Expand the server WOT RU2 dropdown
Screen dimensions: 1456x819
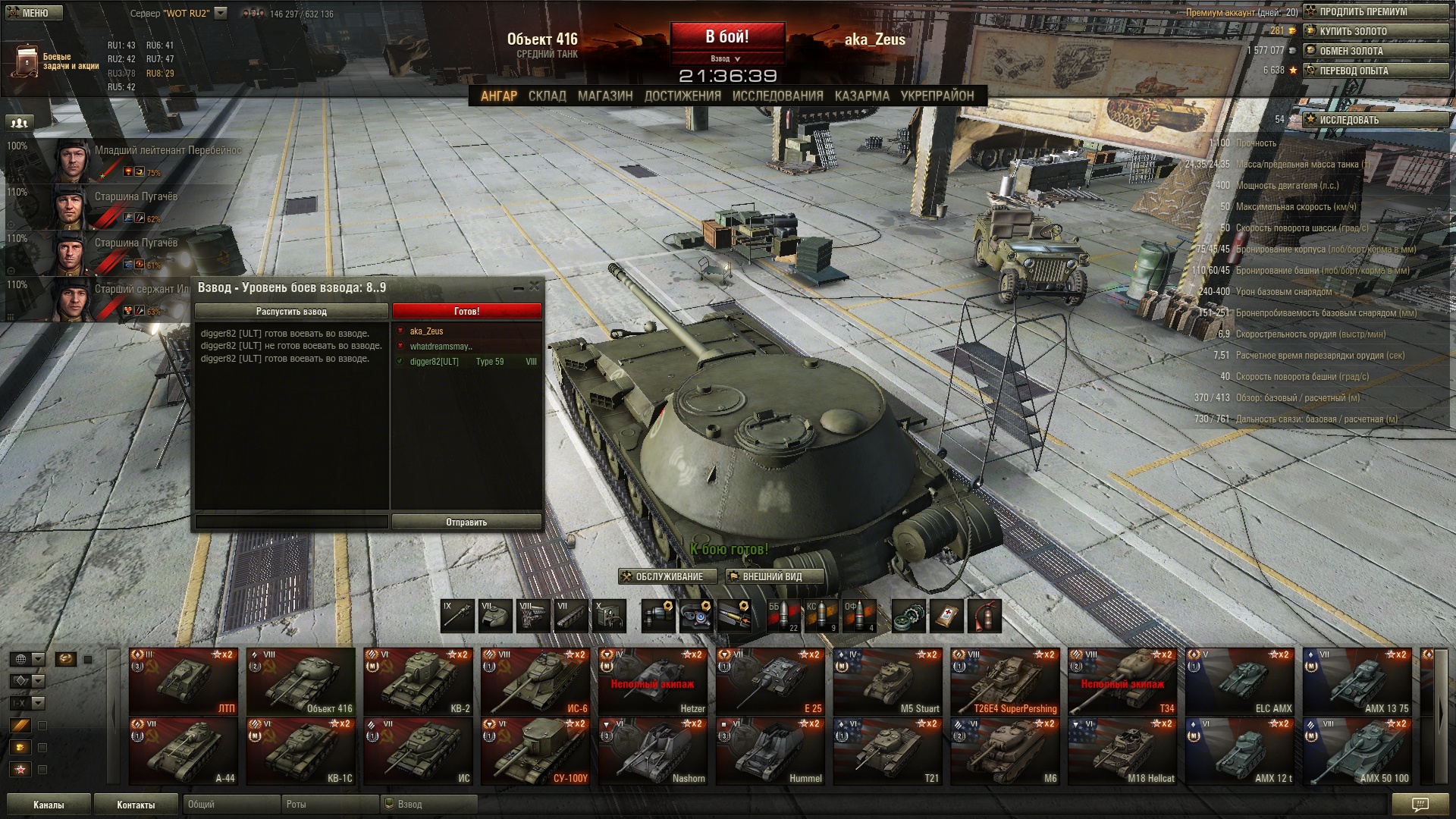(221, 13)
